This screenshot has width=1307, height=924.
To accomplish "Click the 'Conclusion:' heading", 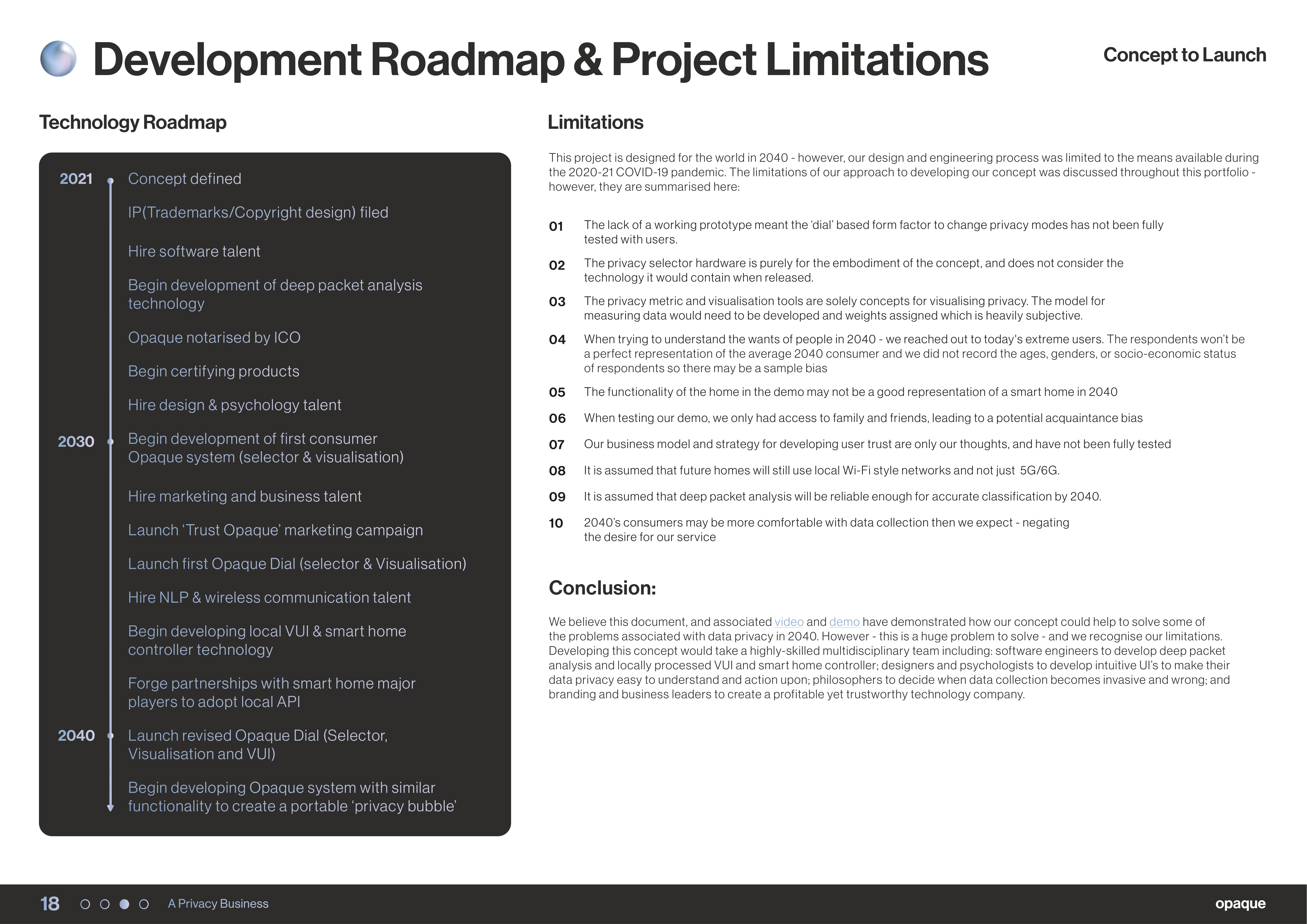I will click(x=602, y=588).
